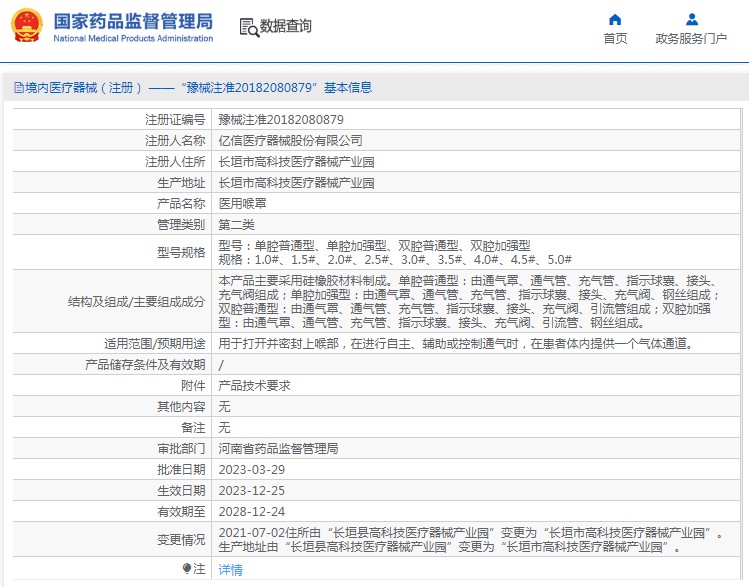Open the 首页 navigation item
Image resolution: width=749 pixels, height=587 pixels.
[615, 39]
